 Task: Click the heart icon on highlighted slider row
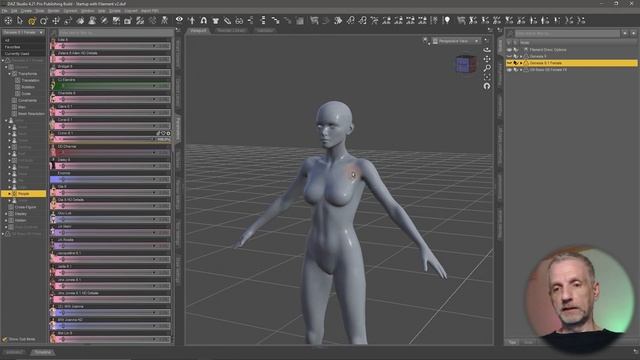[163, 133]
